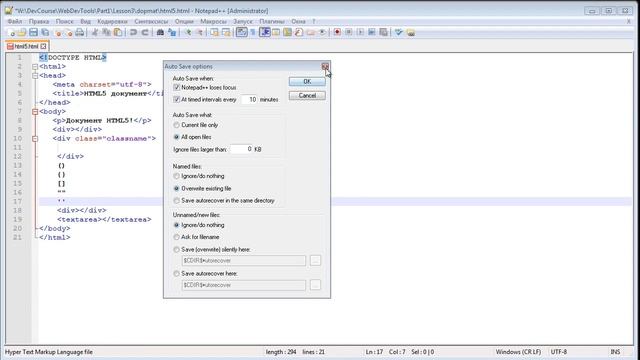
Task: Switch to the html5.html document tab
Action: click(x=27, y=47)
